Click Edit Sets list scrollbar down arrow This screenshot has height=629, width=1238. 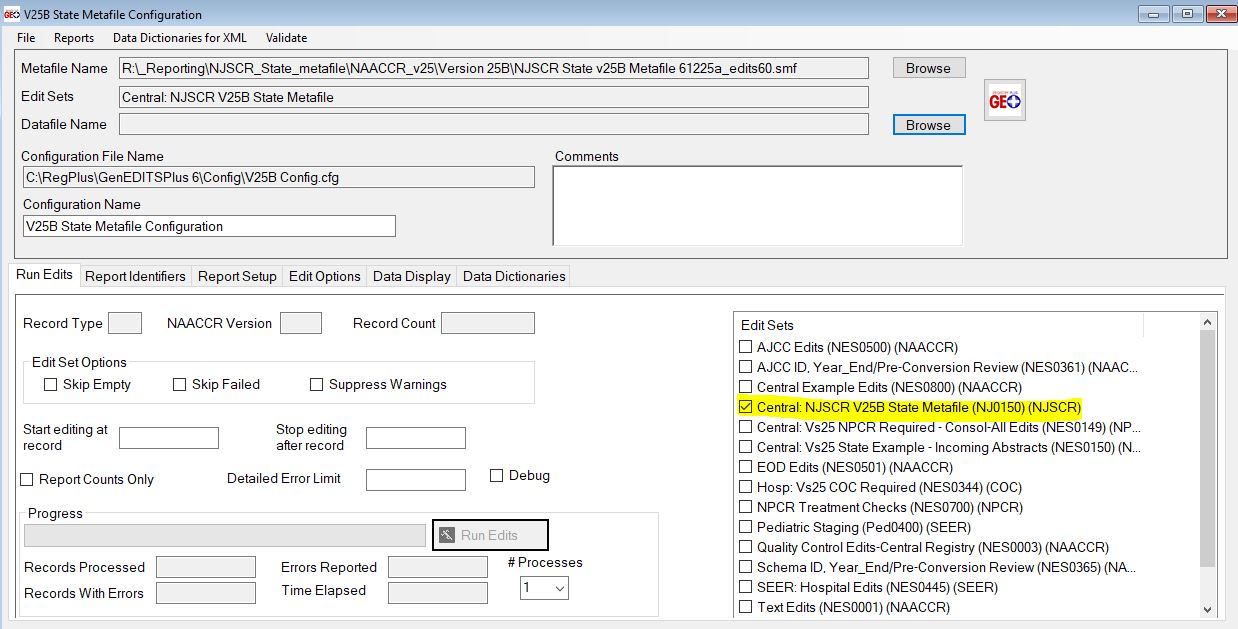(1208, 609)
